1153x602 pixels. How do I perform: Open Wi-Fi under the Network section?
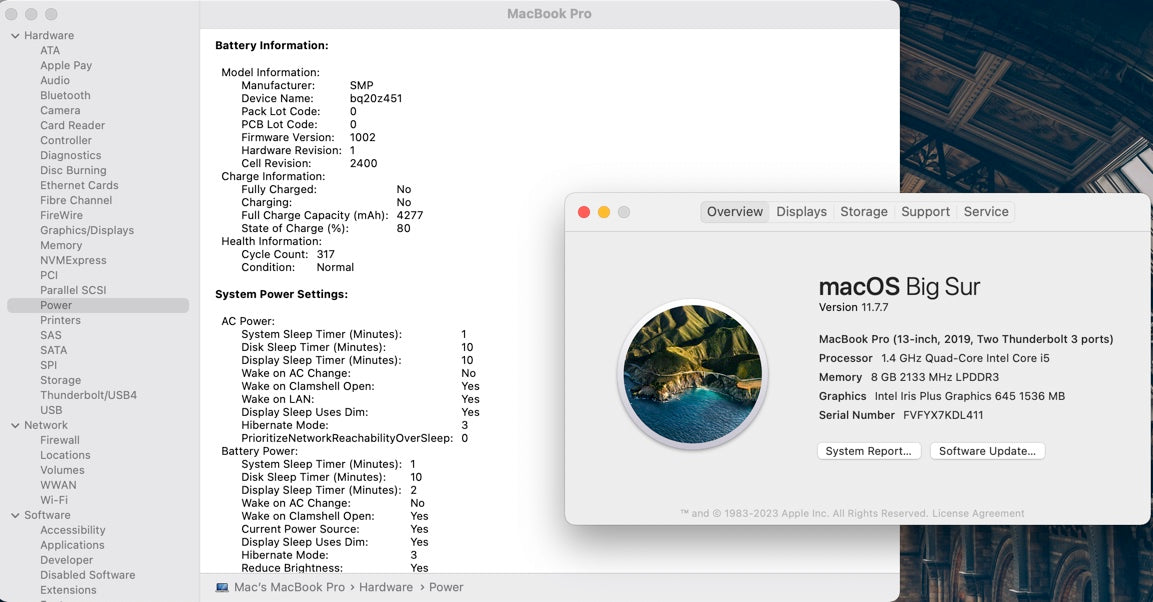tap(54, 501)
